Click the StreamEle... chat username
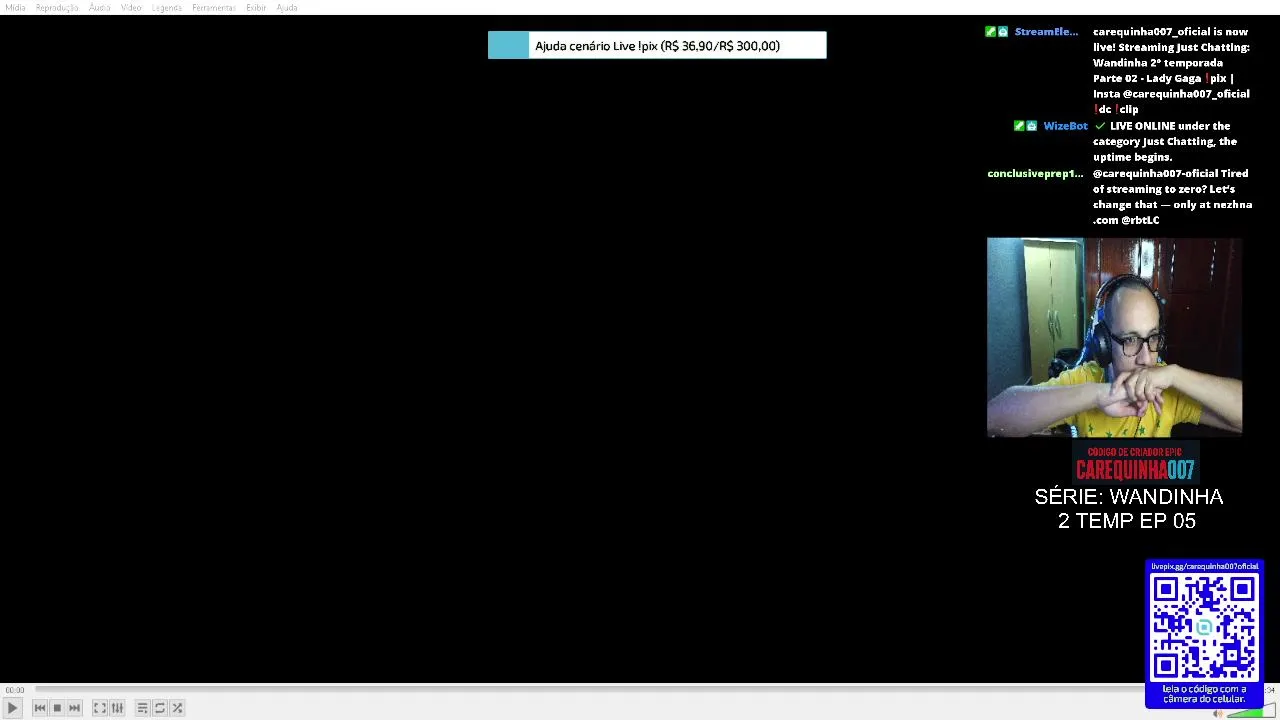Viewport: 1280px width, 720px height. 1046,32
